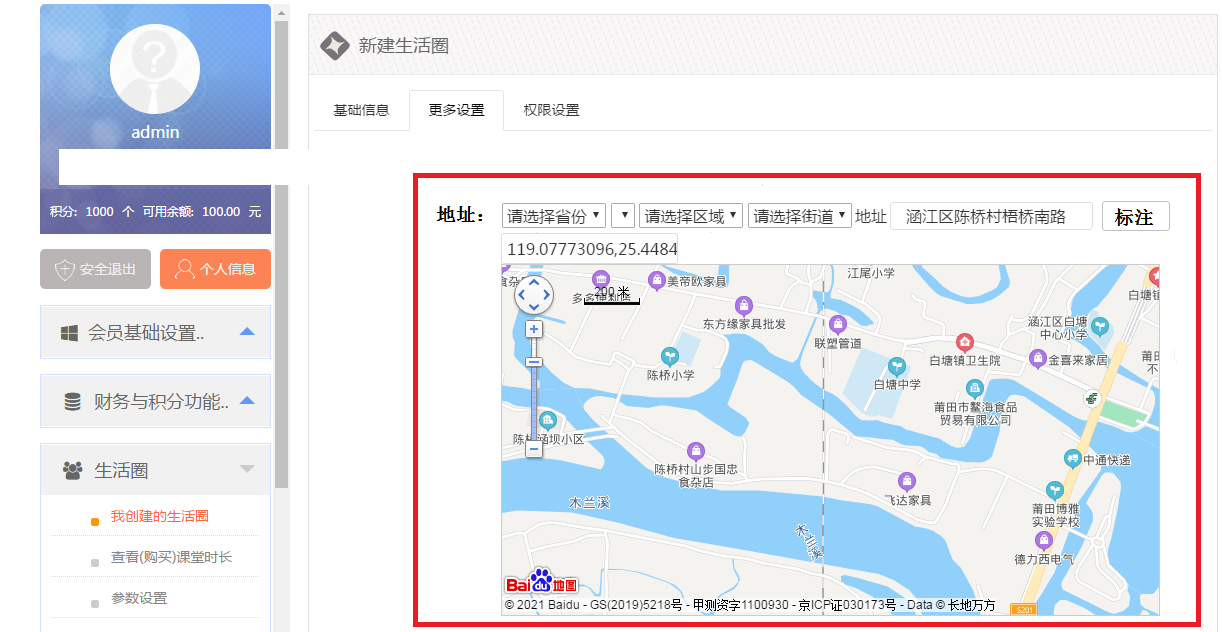Switch to the 基础信息 tab

(361, 110)
